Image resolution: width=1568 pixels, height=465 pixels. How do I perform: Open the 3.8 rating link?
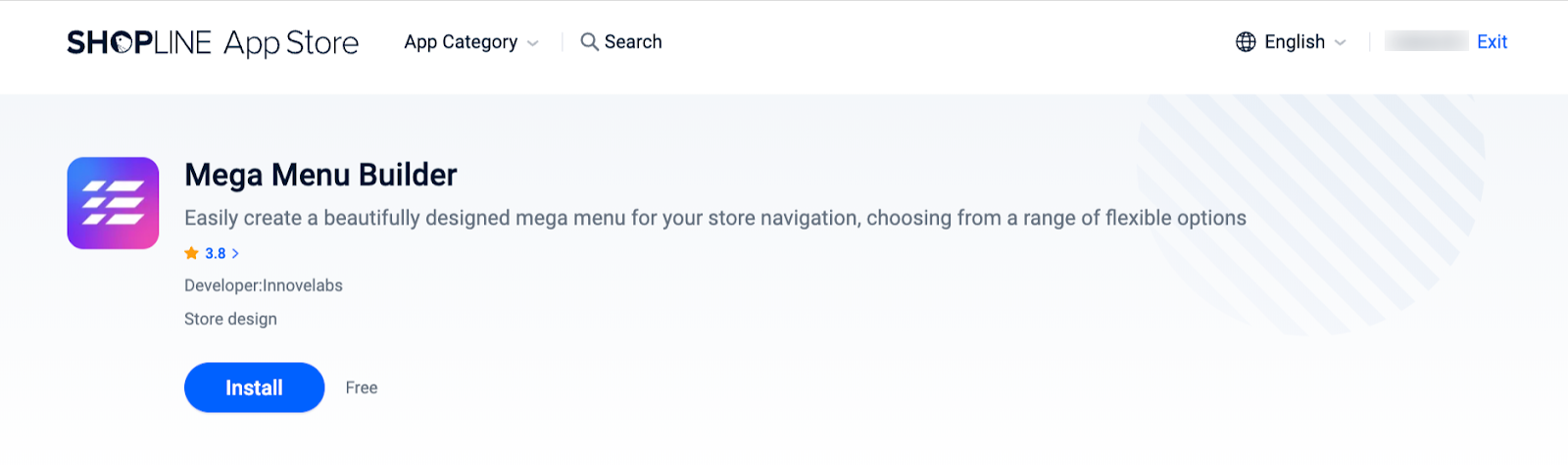pos(216,253)
